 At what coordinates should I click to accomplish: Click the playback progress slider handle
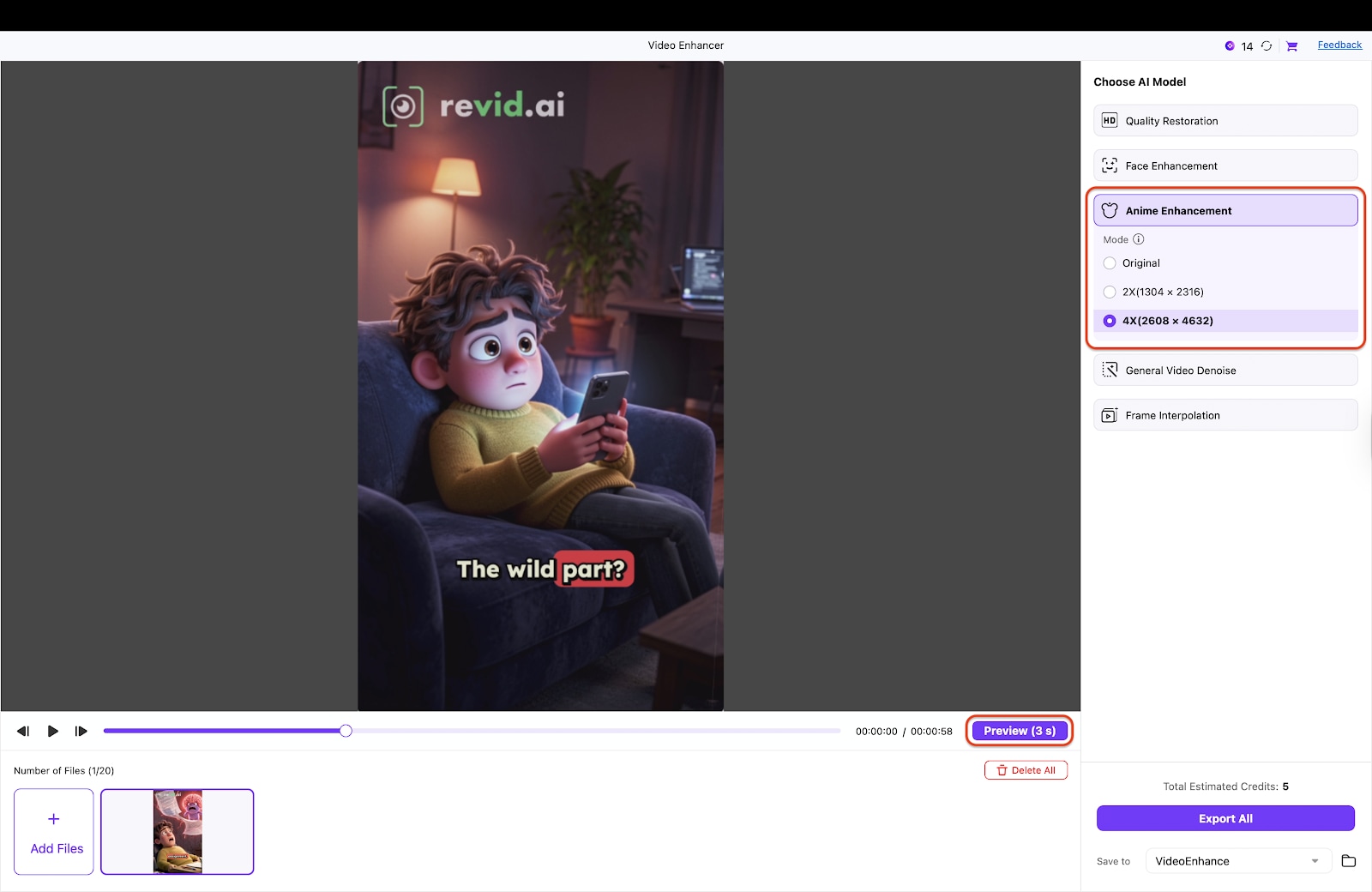coord(346,731)
